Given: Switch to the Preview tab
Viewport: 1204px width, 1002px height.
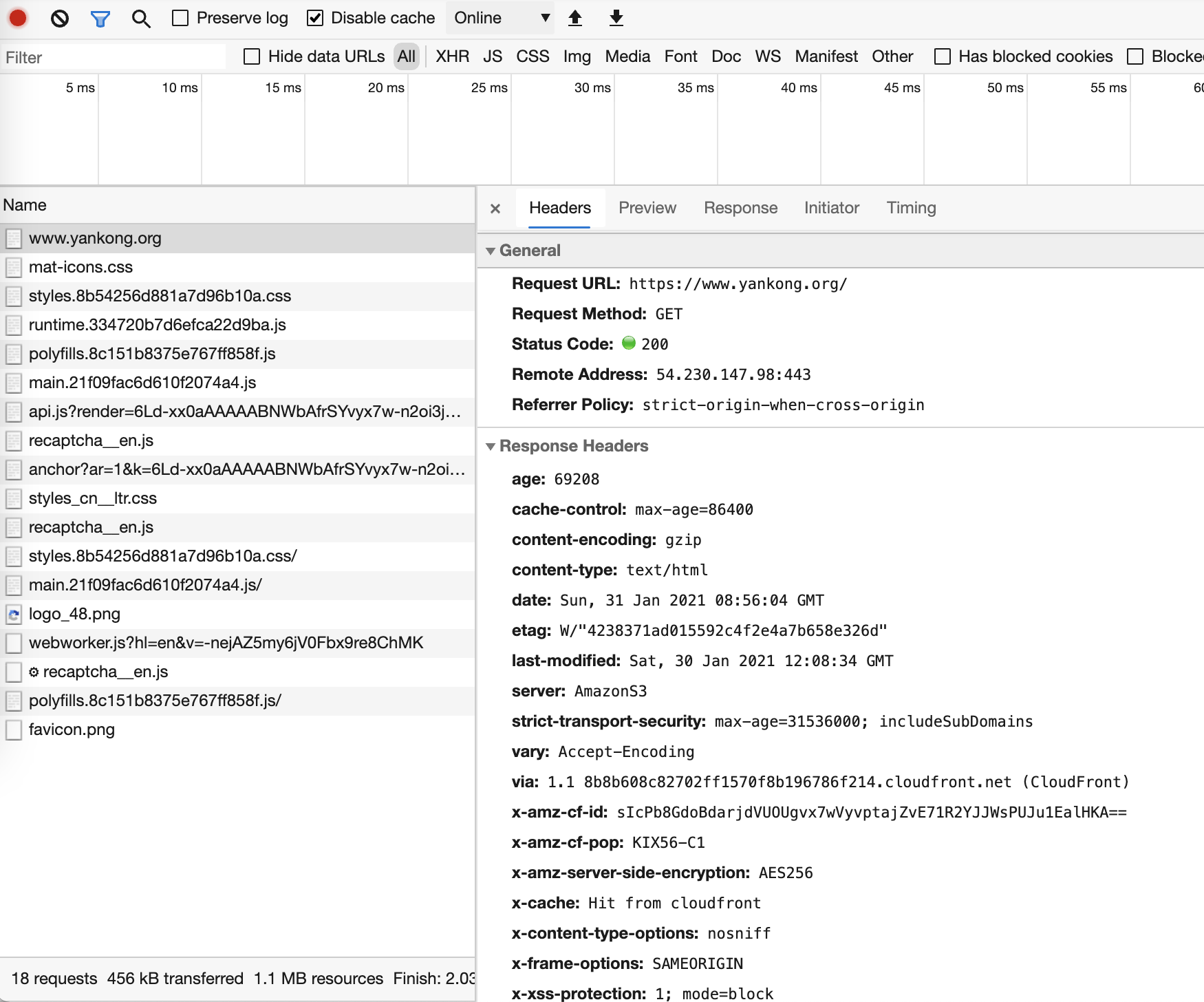Looking at the screenshot, I should point(647,208).
